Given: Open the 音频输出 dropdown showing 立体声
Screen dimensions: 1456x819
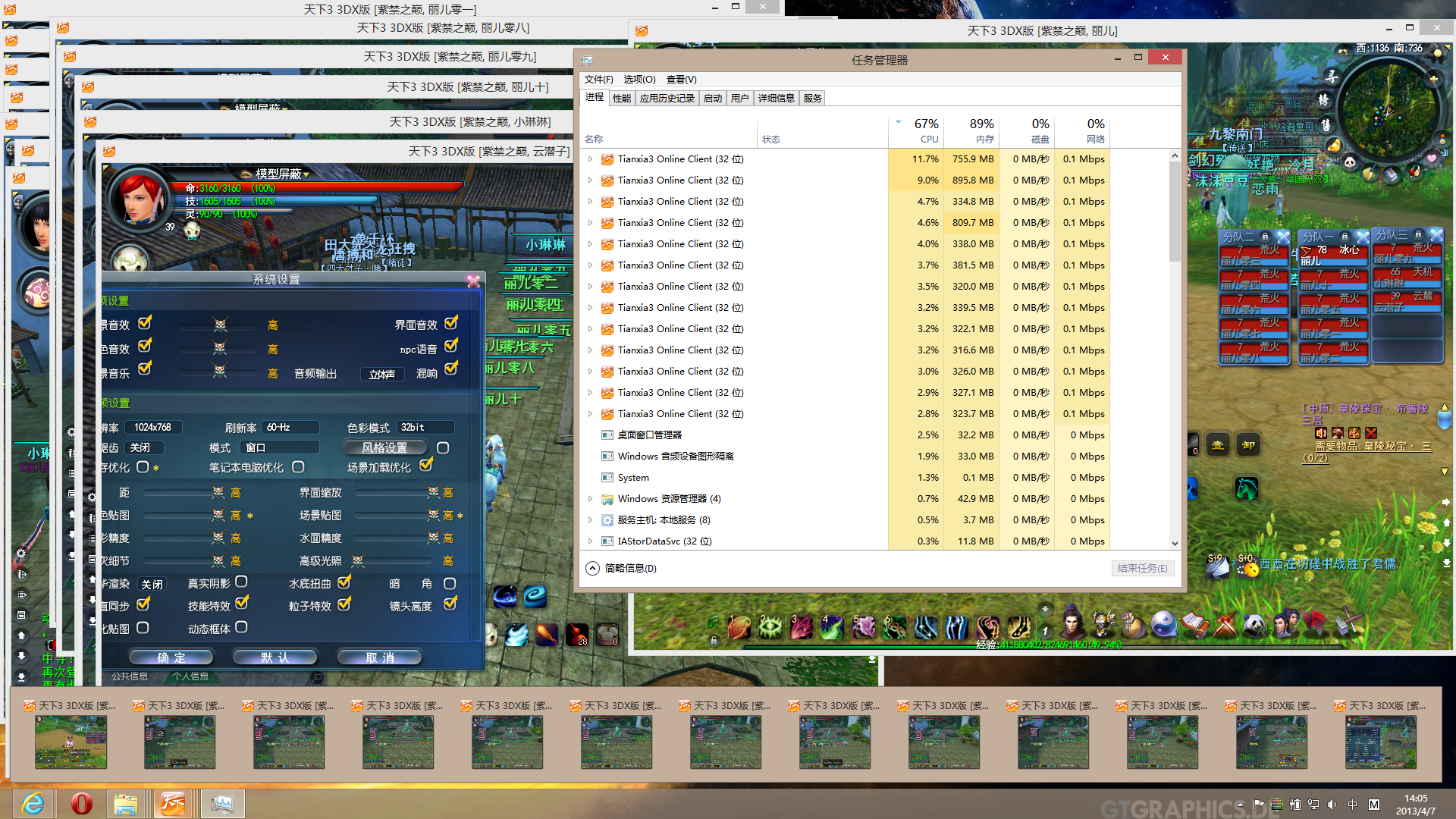Looking at the screenshot, I should tap(382, 374).
